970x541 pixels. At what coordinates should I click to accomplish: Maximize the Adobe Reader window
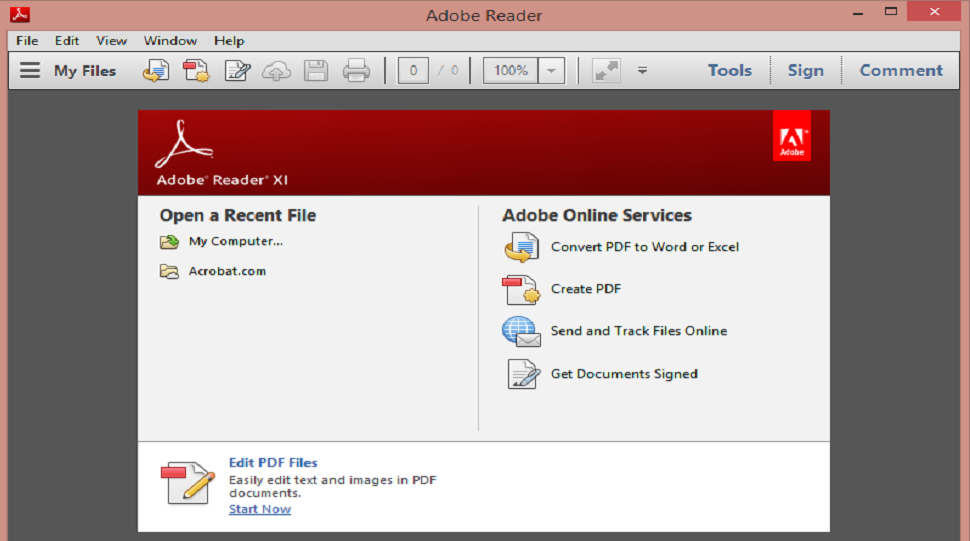click(x=891, y=12)
